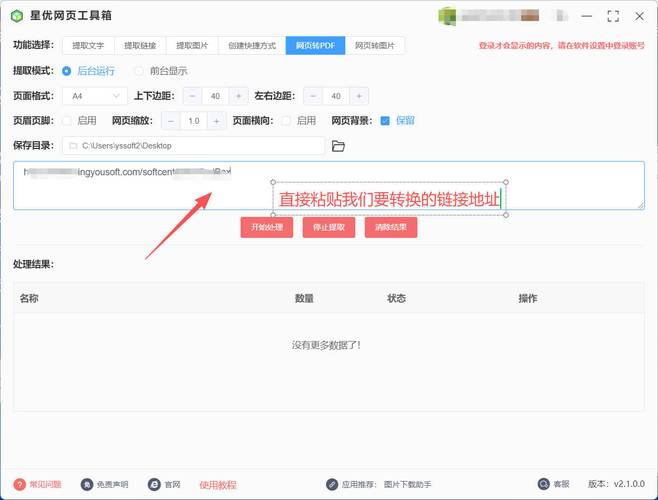Click inside the URL list text area
658x500 pixels.
coord(329,185)
